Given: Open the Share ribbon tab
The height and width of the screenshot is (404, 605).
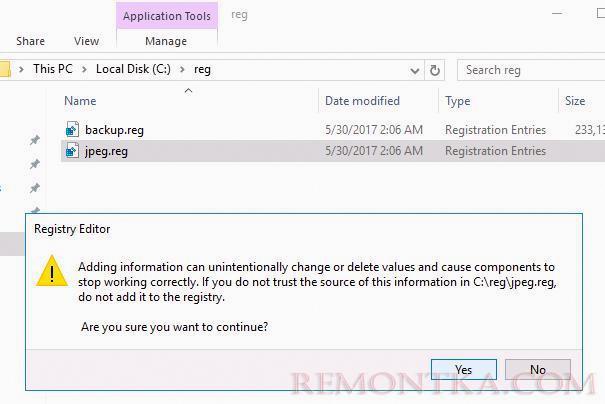Looking at the screenshot, I should tap(30, 41).
